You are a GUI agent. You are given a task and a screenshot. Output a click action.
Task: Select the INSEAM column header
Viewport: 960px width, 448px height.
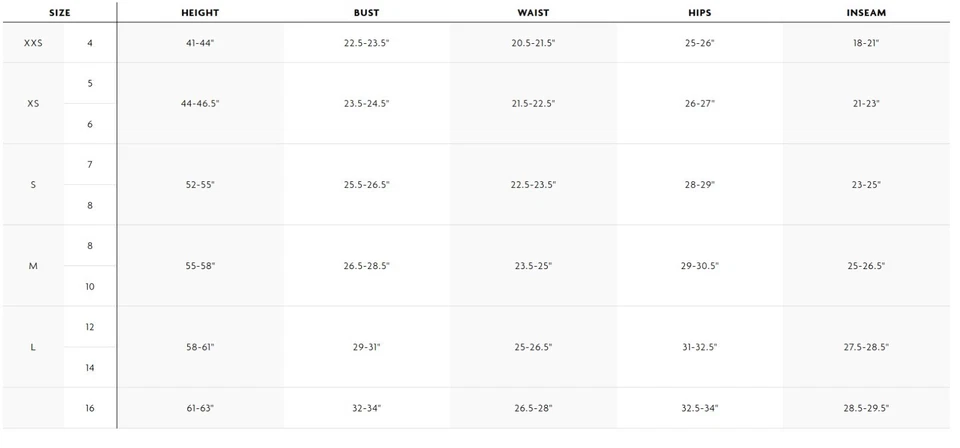click(x=865, y=13)
